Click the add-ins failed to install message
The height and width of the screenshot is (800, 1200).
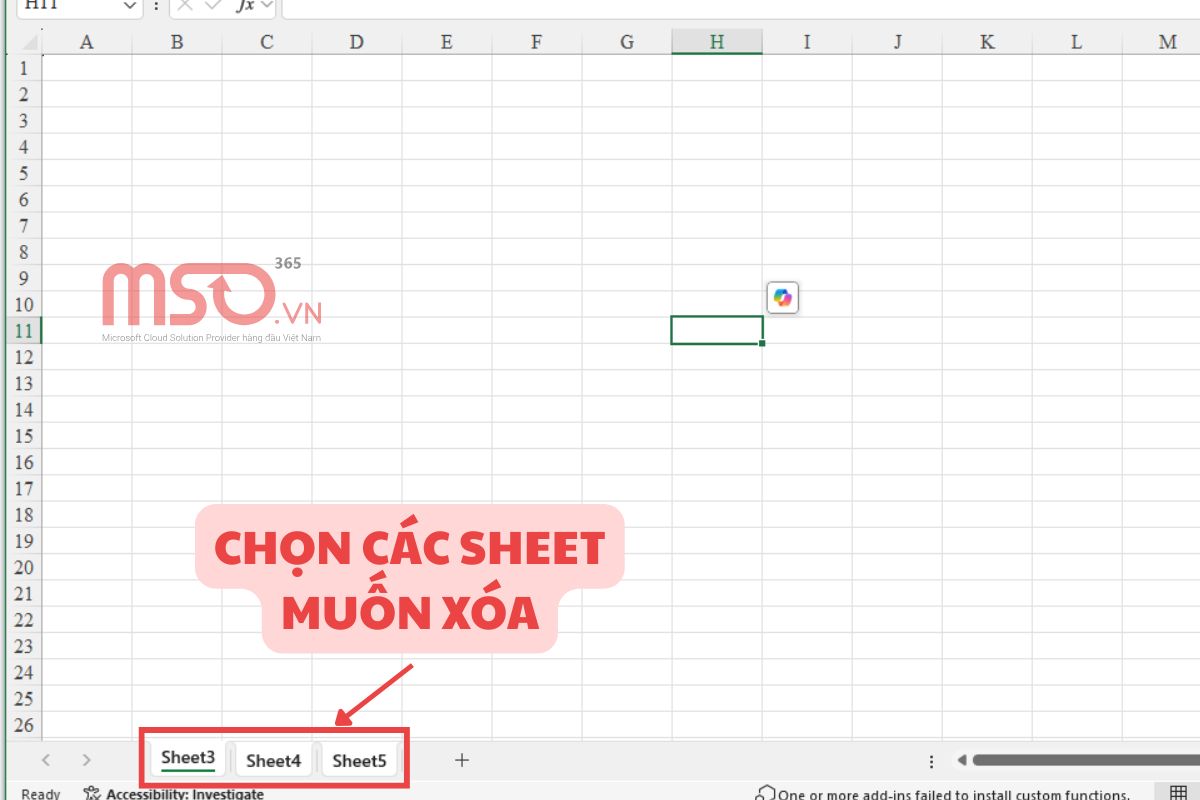pyautogui.click(x=954, y=794)
